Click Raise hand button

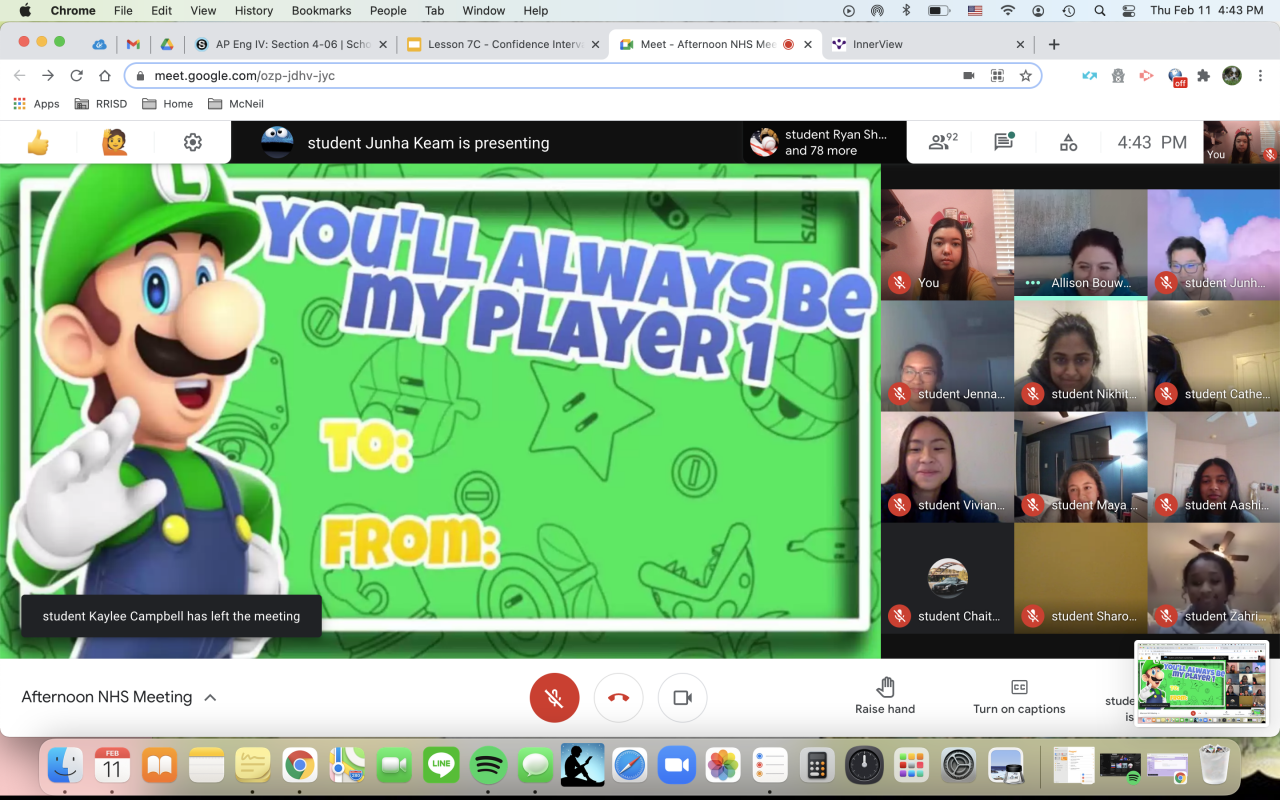click(x=885, y=696)
